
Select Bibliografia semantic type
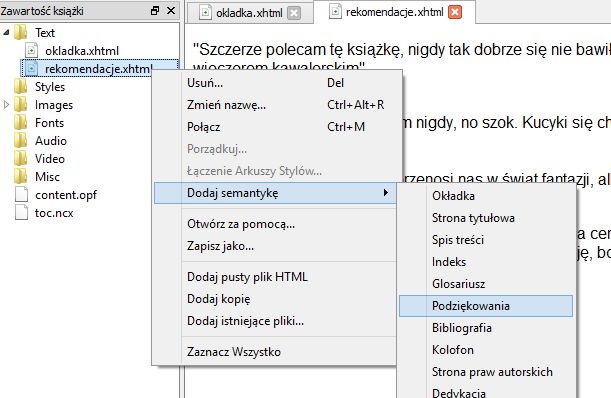coord(486,328)
